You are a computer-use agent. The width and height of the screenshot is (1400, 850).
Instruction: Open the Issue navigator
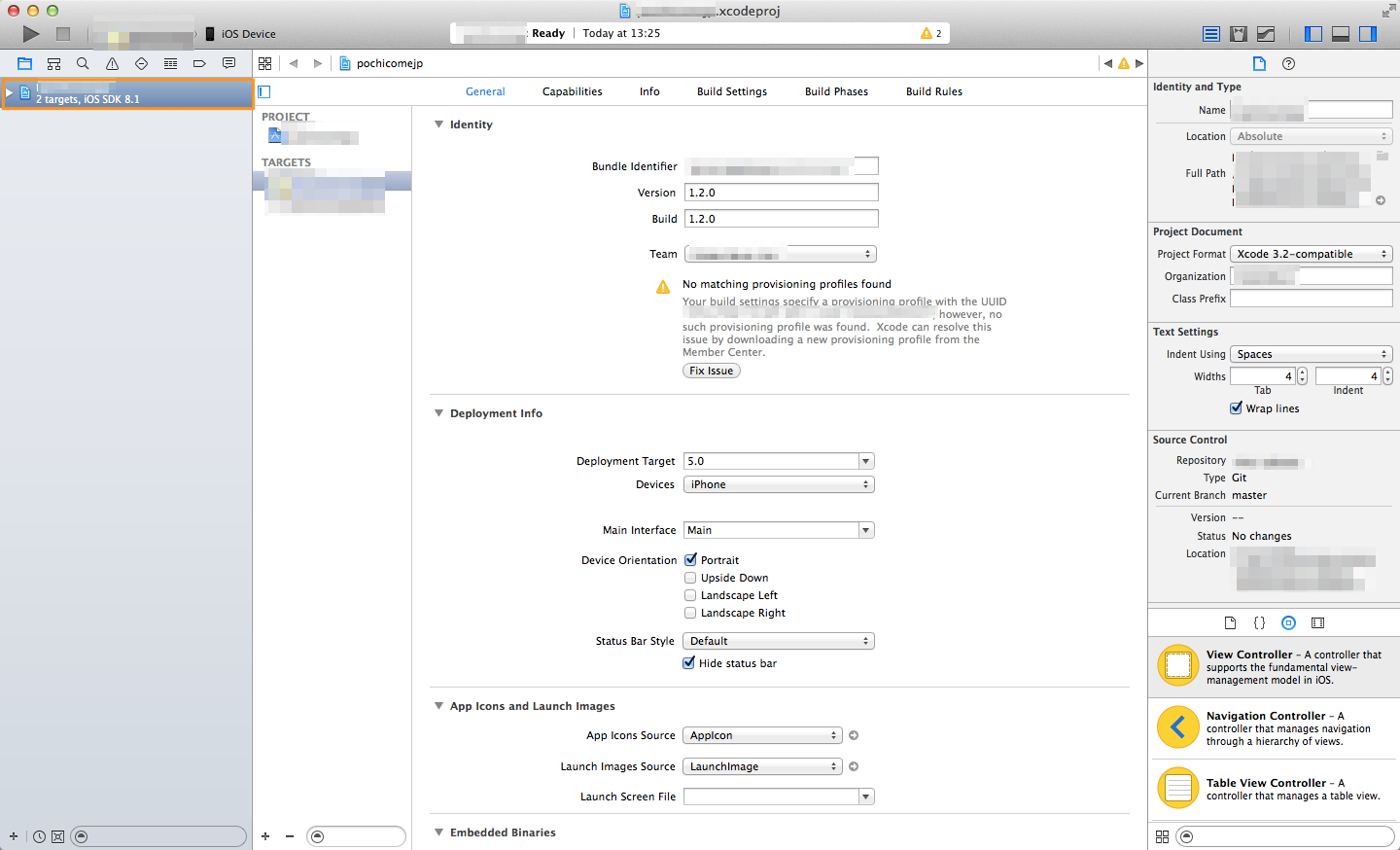tap(112, 63)
